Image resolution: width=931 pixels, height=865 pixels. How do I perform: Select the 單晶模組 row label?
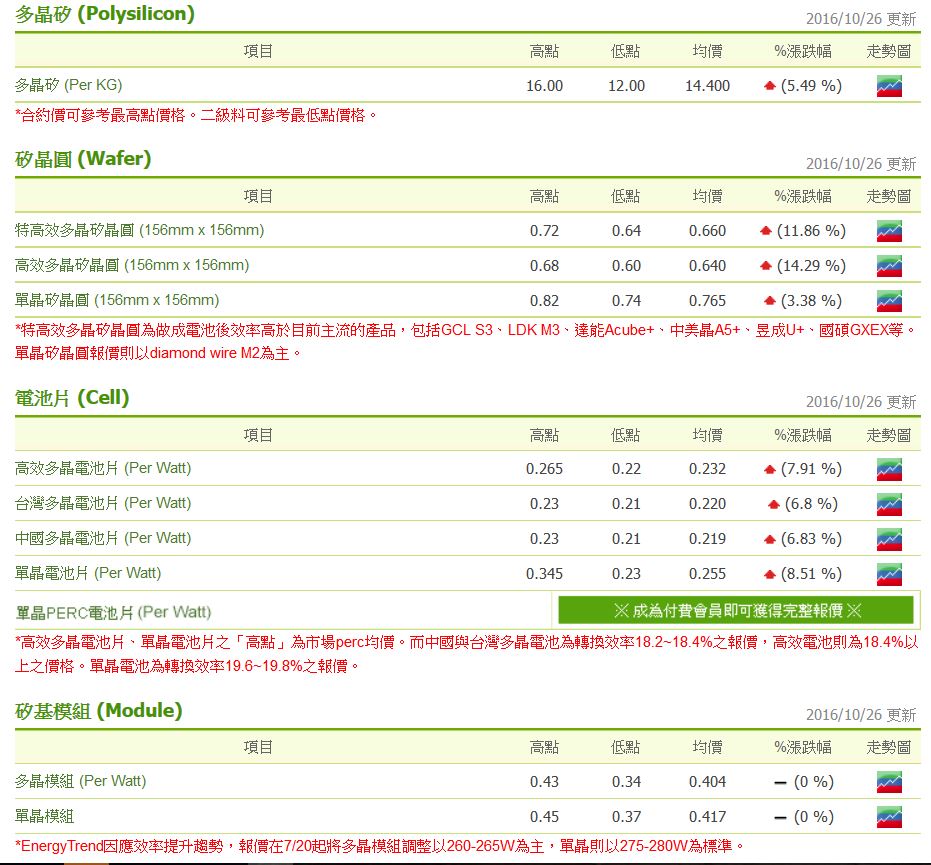[45, 816]
